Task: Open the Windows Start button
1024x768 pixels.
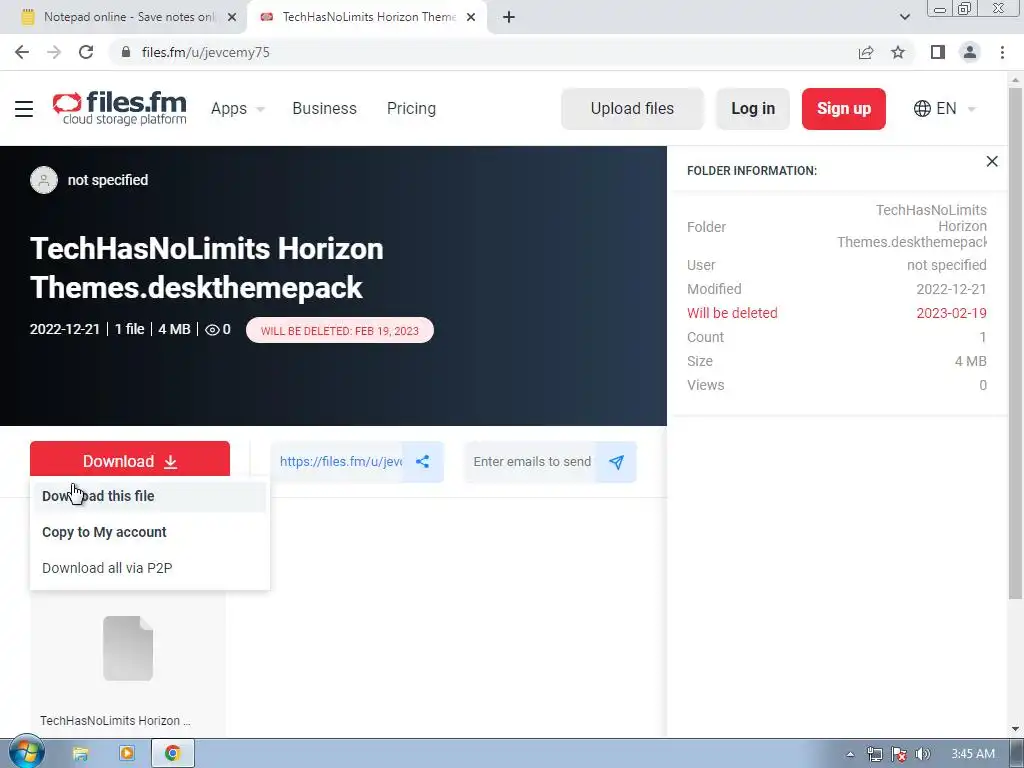Action: (x=26, y=752)
